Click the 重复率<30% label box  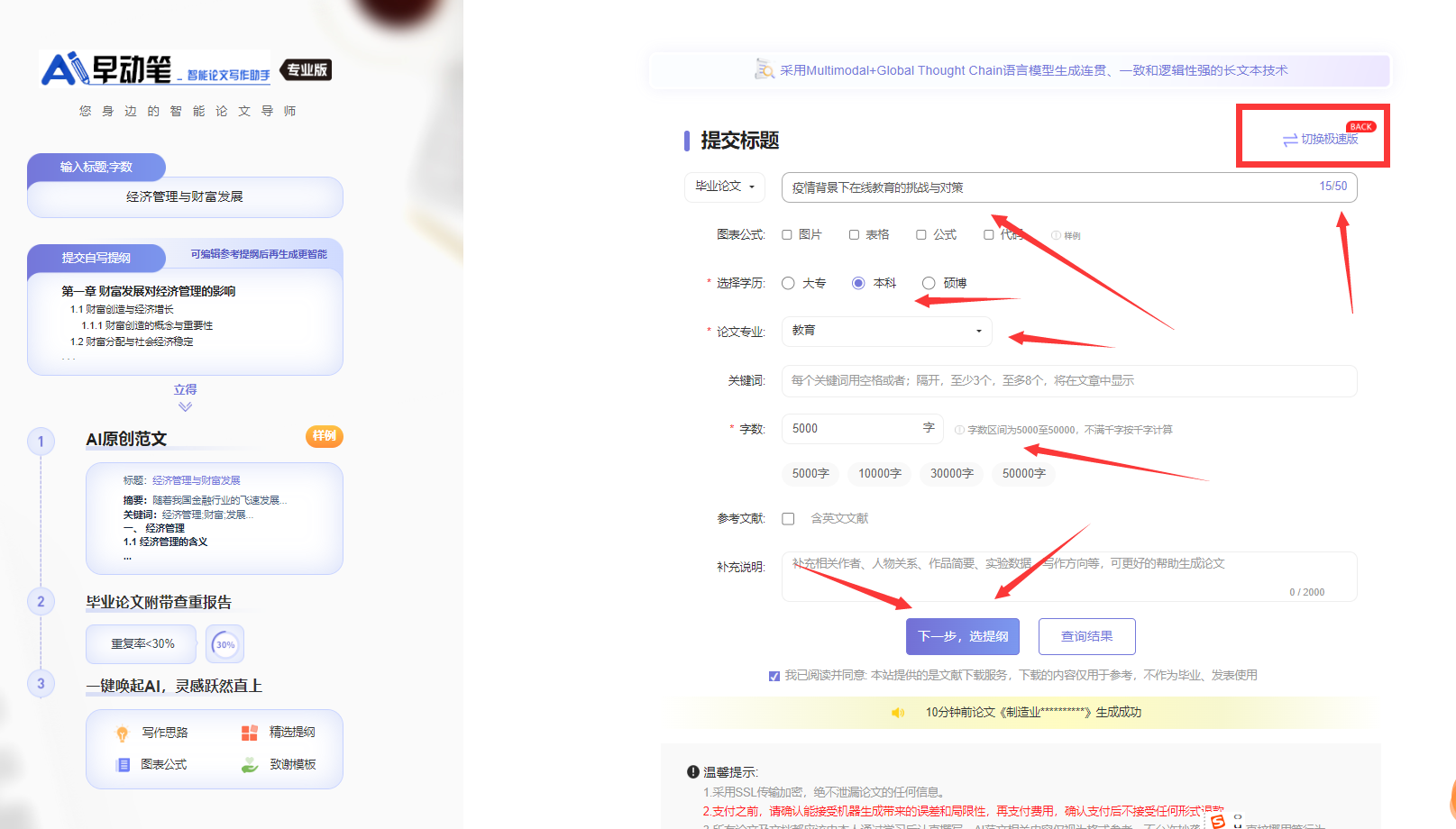[142, 644]
